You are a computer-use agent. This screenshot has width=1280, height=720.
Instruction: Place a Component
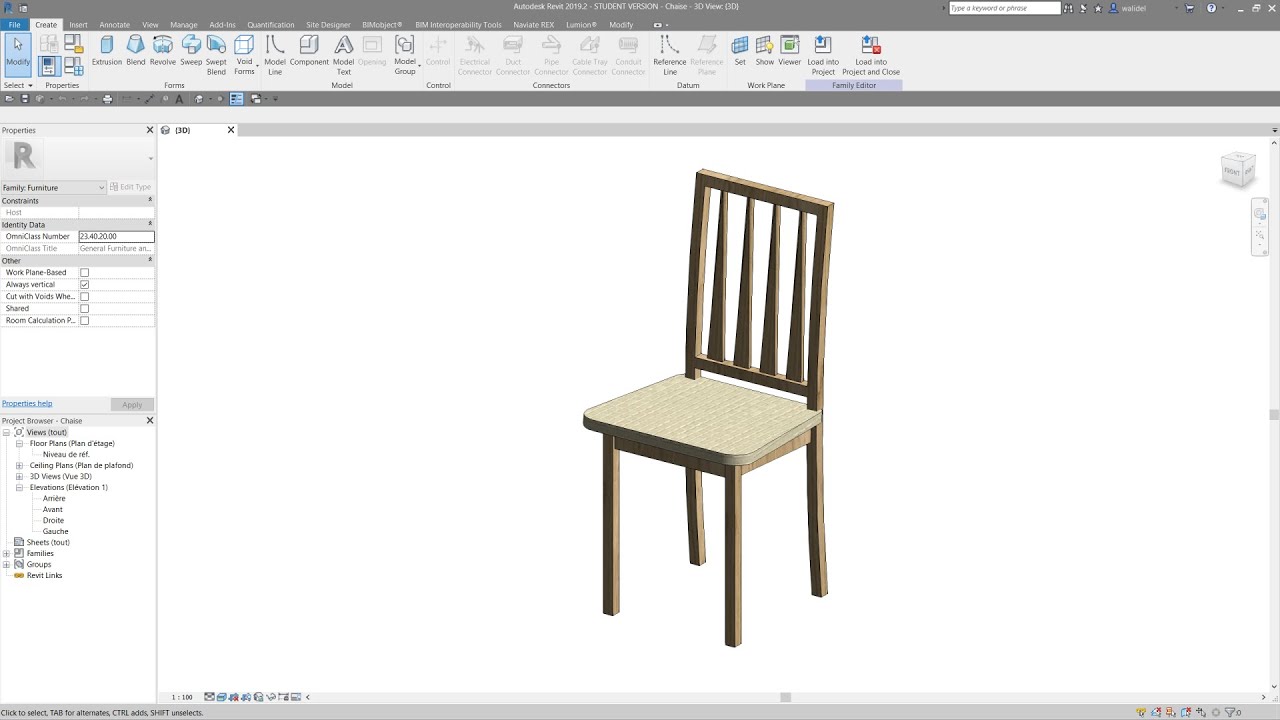click(x=309, y=51)
